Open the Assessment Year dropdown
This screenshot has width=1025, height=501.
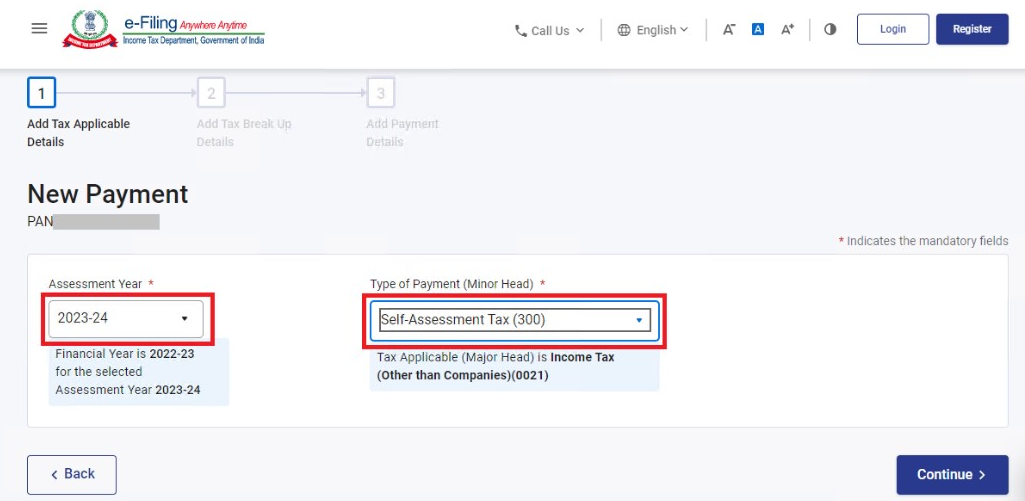(126, 318)
